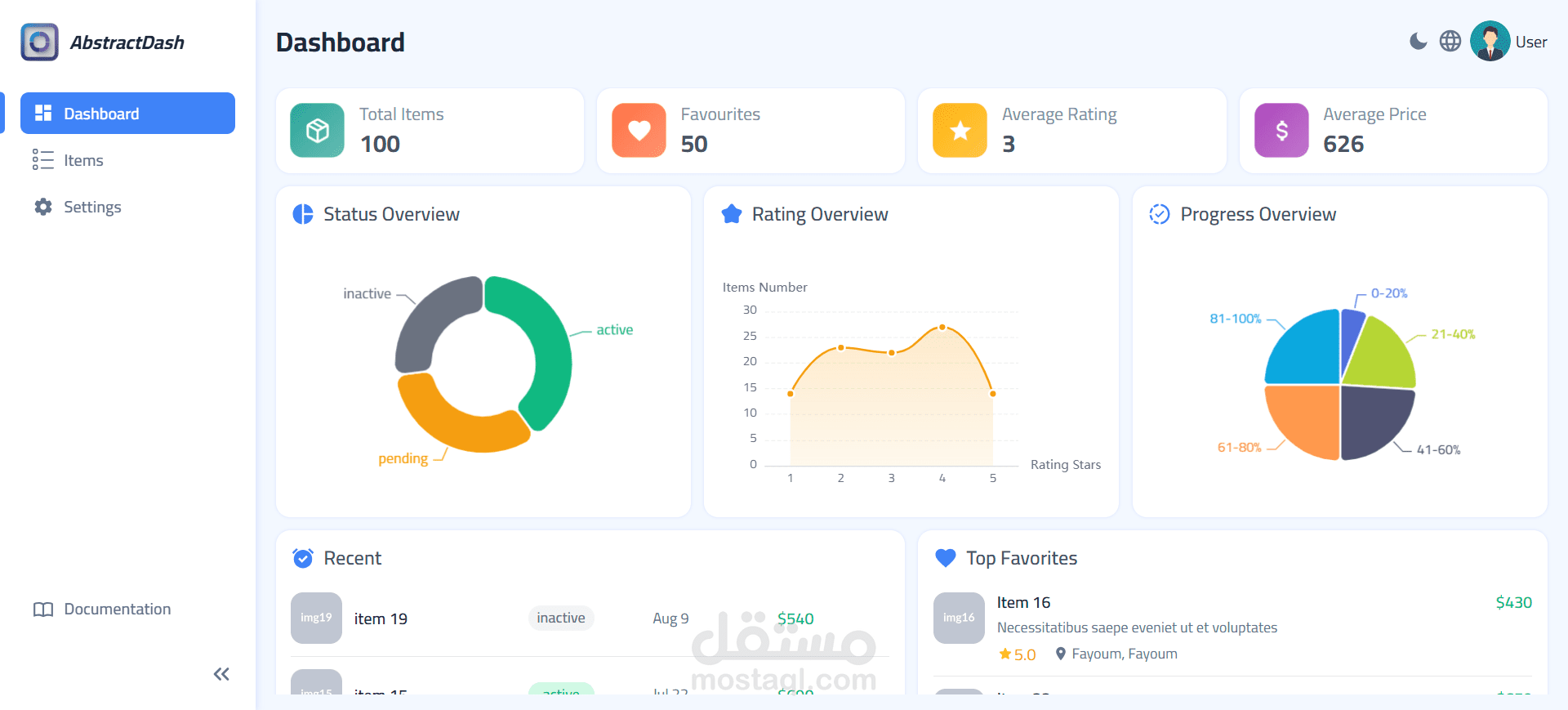The height and width of the screenshot is (710, 1568).
Task: Click the Aug 9 date
Action: 670,618
